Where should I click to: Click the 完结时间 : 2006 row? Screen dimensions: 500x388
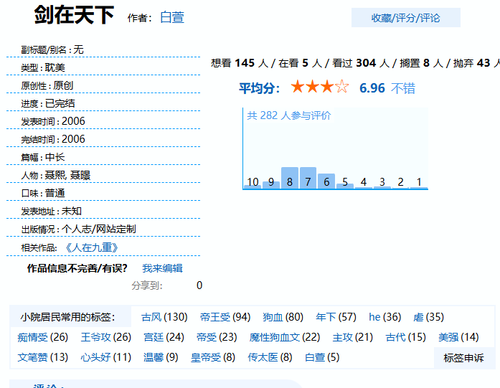coord(103,139)
